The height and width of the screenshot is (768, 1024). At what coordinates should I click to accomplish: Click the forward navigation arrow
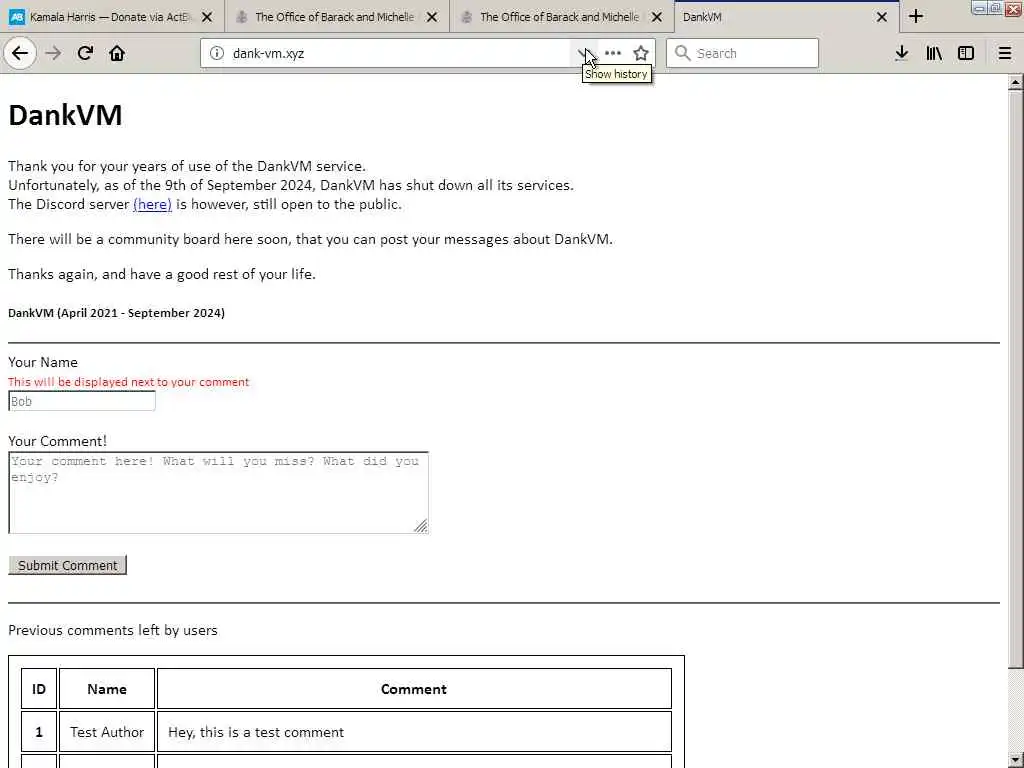(53, 53)
